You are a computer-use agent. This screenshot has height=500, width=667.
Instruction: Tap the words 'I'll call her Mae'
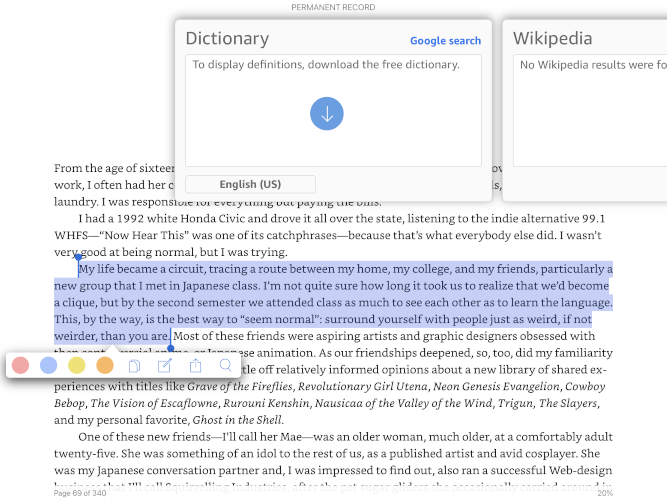coord(262,437)
